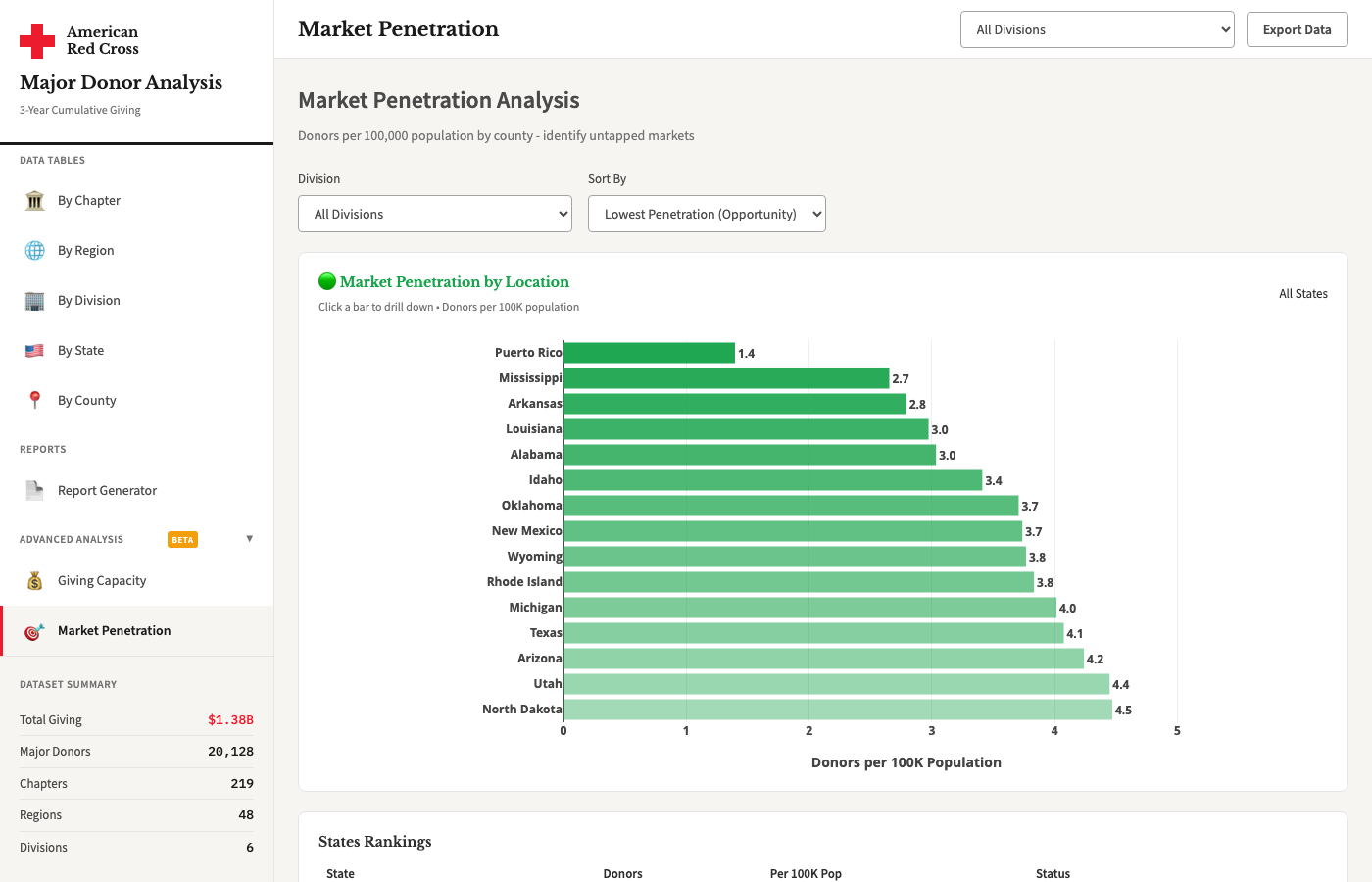Click the New Mexico bar

pos(793,531)
